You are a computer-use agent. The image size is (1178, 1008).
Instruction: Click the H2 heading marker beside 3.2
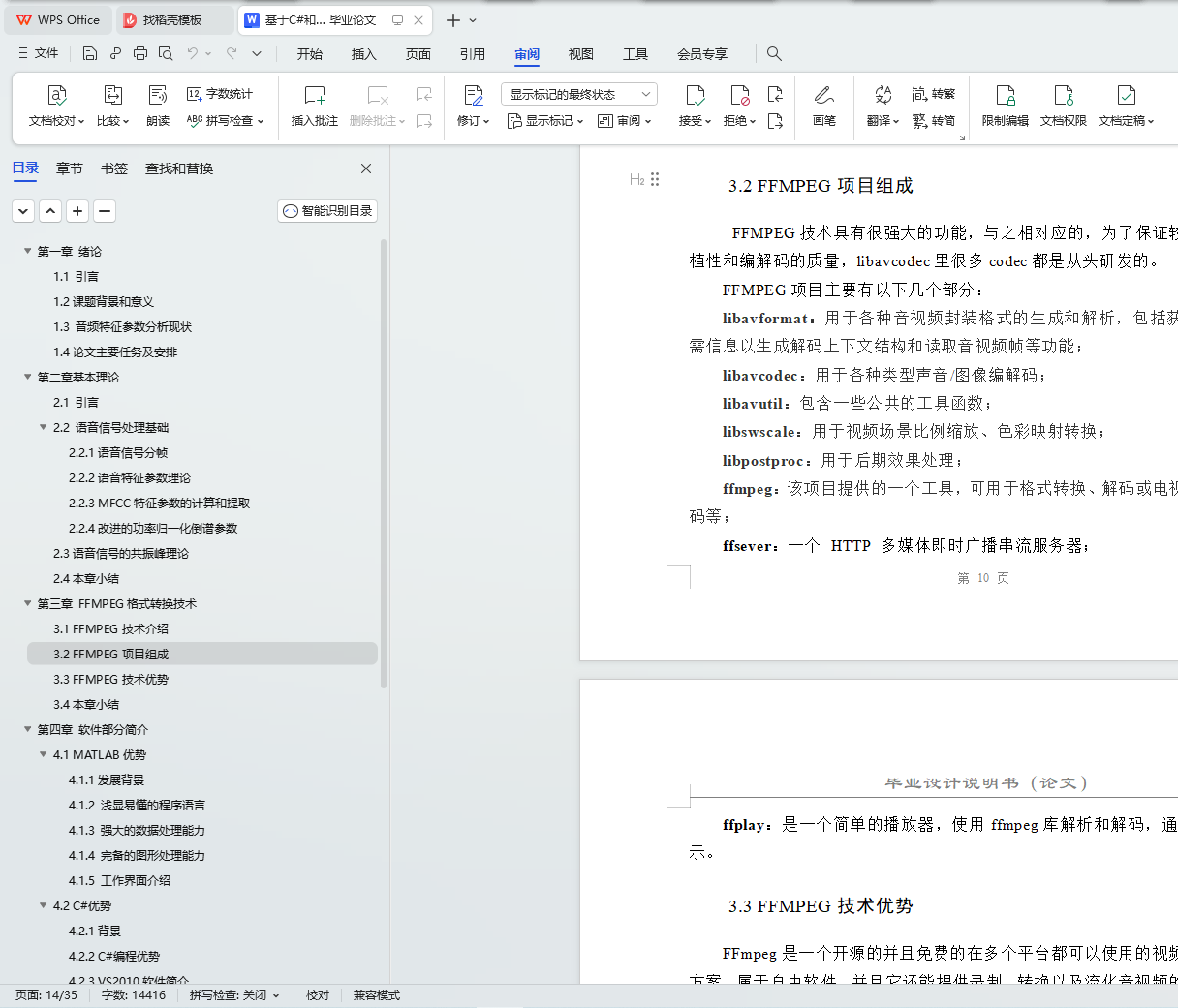(636, 179)
